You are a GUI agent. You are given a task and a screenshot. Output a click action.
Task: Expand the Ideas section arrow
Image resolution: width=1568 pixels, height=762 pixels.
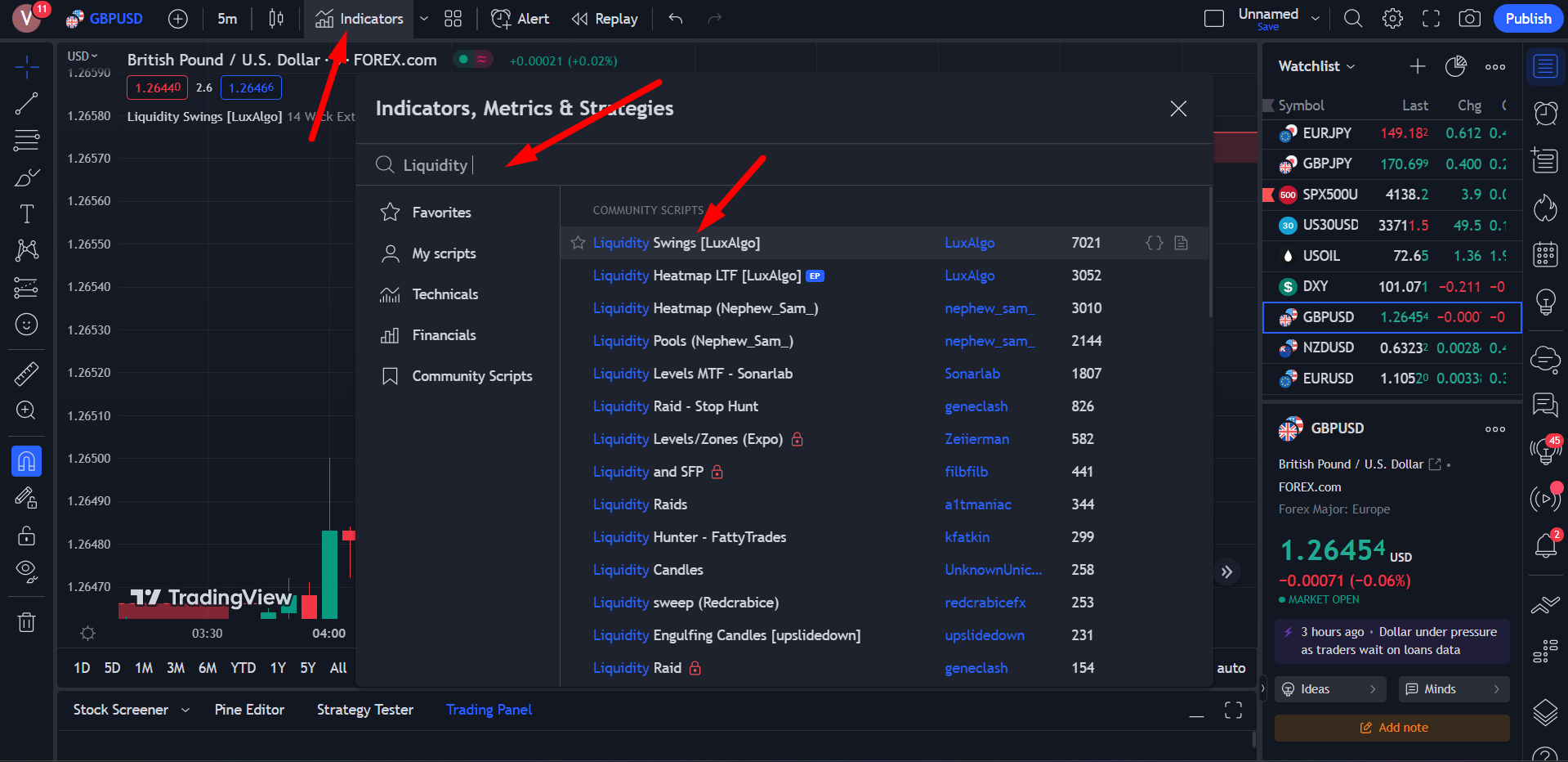pos(1373,689)
